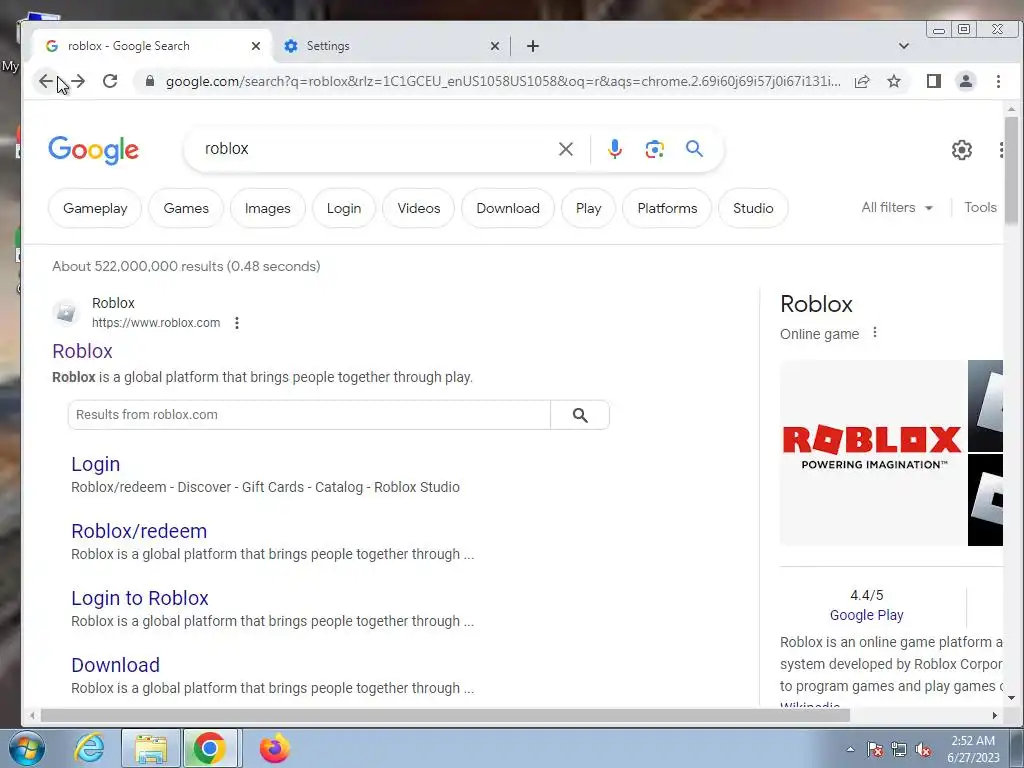Launch Firefox from the taskbar
Screen dimensions: 1024x768
(x=274, y=748)
